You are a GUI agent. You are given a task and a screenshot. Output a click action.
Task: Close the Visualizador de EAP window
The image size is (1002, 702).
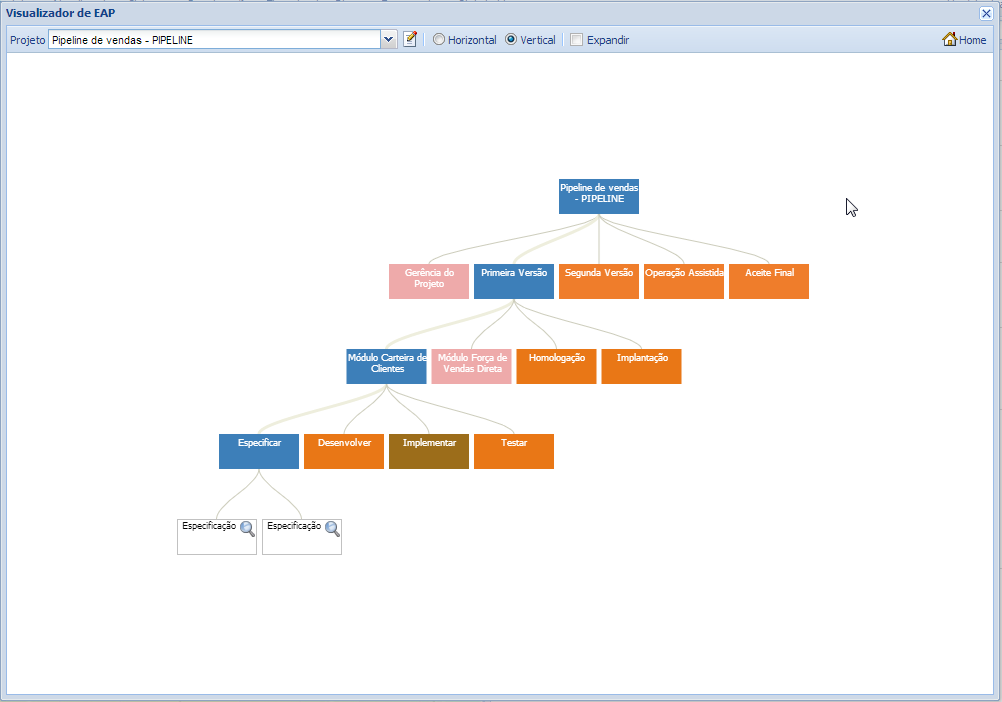(986, 13)
